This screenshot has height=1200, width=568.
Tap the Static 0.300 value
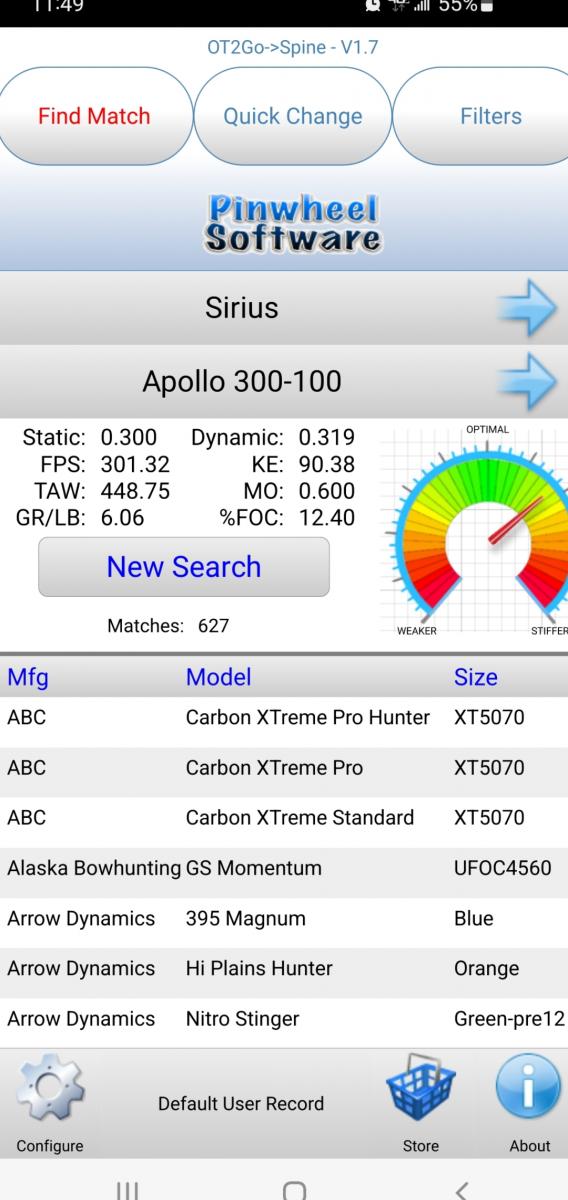pyautogui.click(x=129, y=438)
